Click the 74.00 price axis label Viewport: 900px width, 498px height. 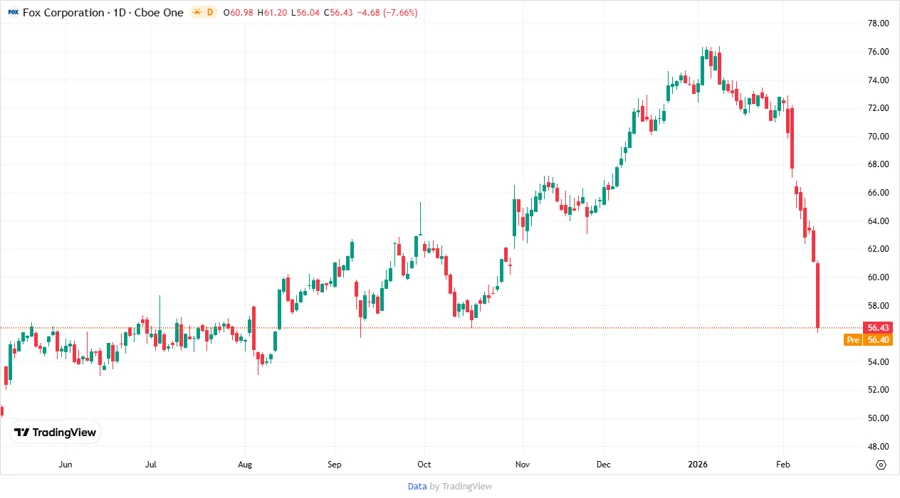coord(878,80)
